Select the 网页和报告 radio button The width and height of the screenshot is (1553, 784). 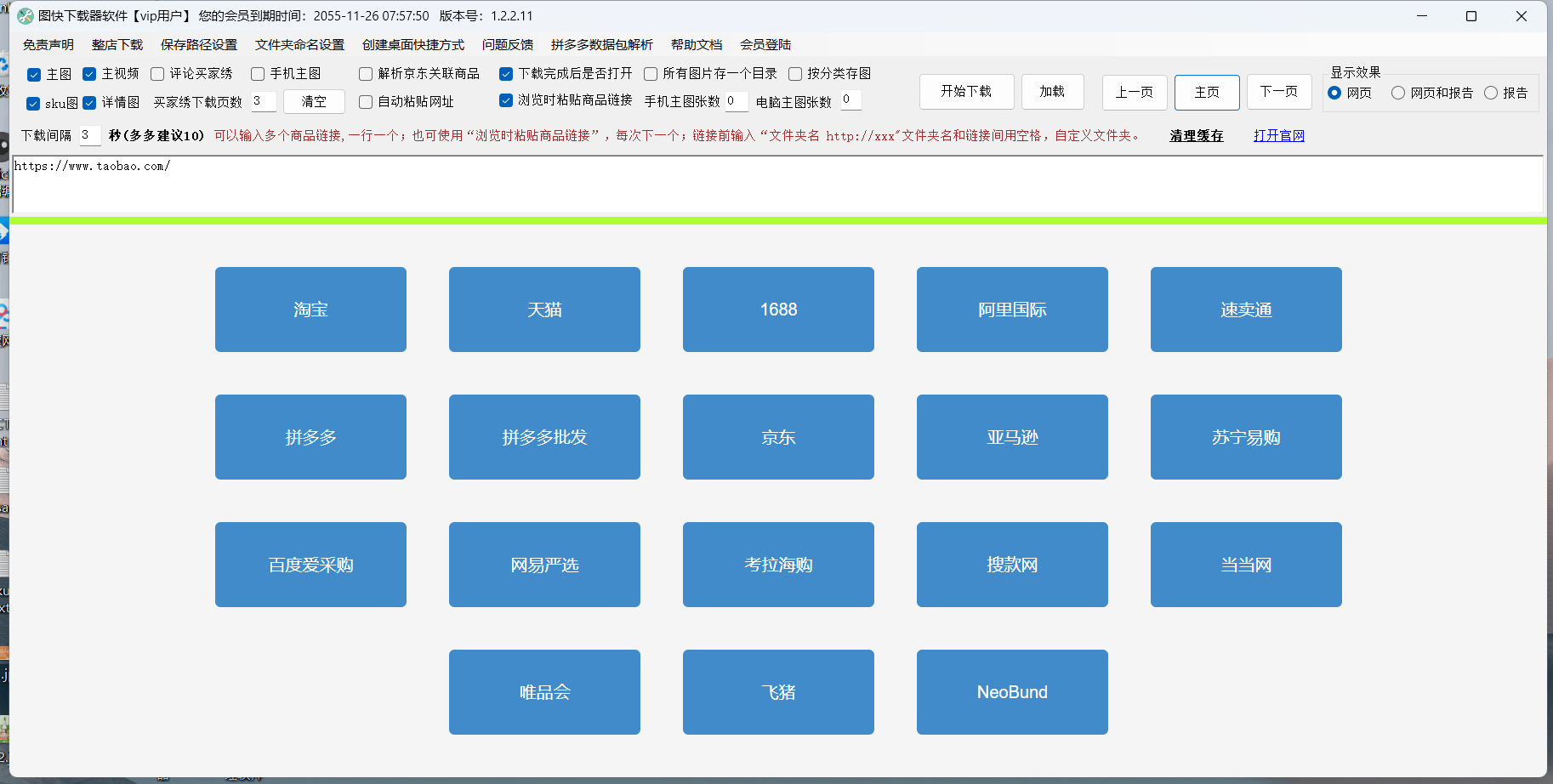[1398, 93]
